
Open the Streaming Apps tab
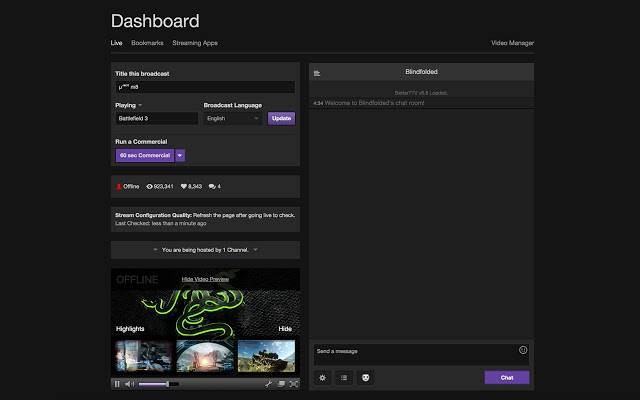coord(195,43)
